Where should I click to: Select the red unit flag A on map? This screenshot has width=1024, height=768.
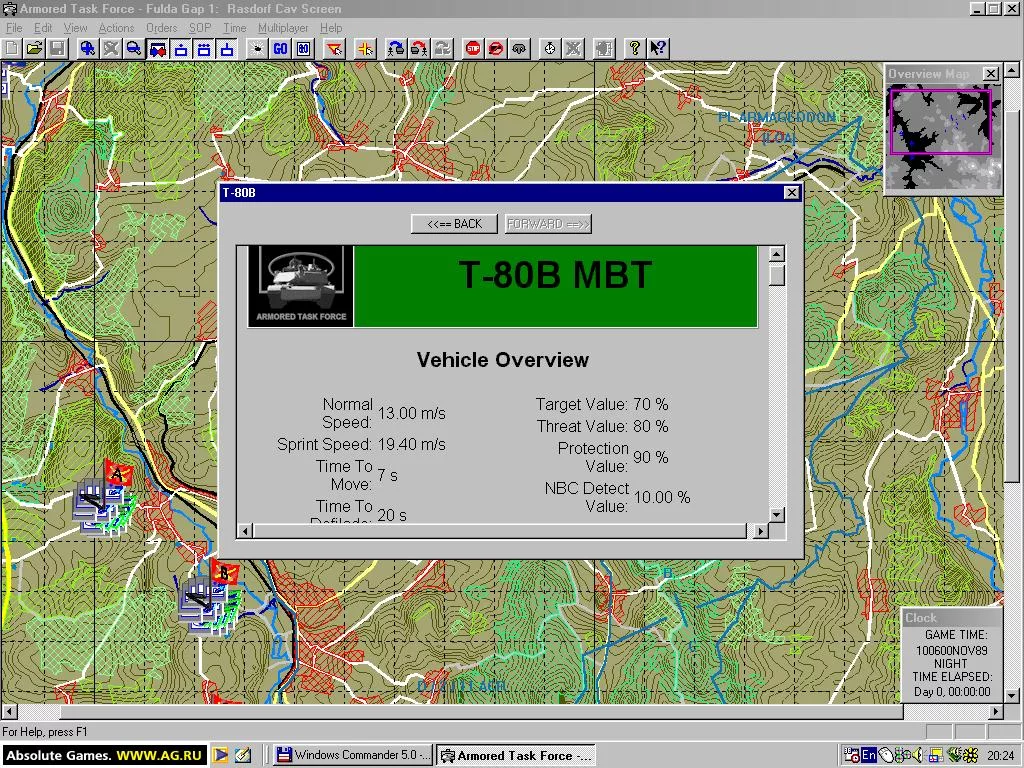click(x=118, y=473)
